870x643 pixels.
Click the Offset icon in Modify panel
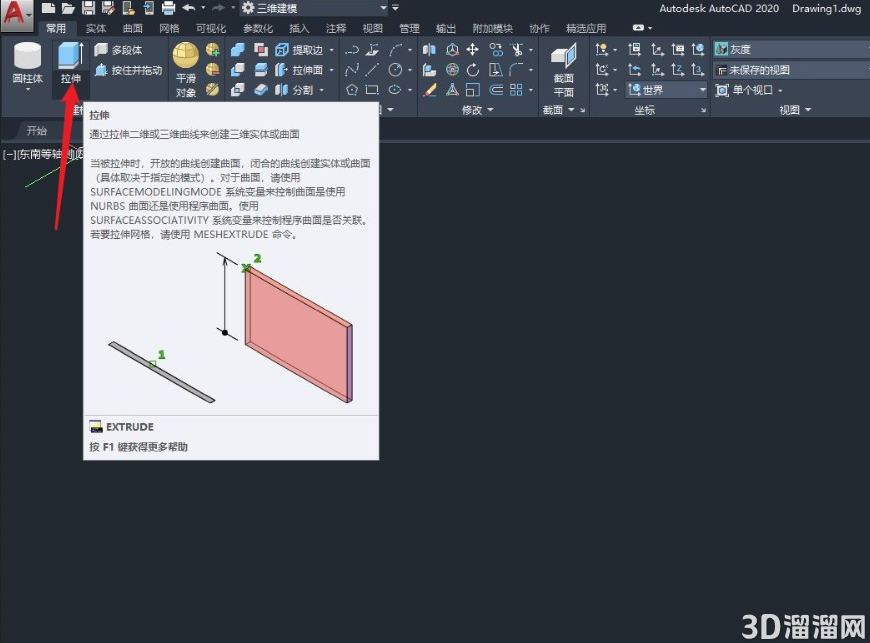pyautogui.click(x=496, y=89)
